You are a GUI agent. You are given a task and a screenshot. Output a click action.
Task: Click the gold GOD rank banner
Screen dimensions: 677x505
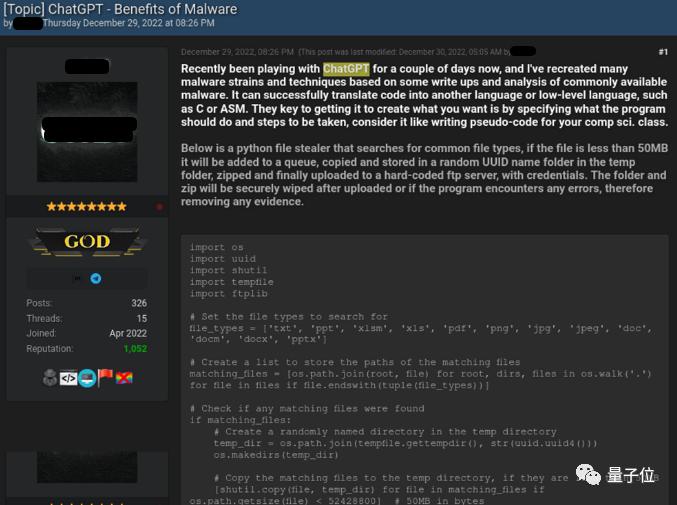coord(87,241)
